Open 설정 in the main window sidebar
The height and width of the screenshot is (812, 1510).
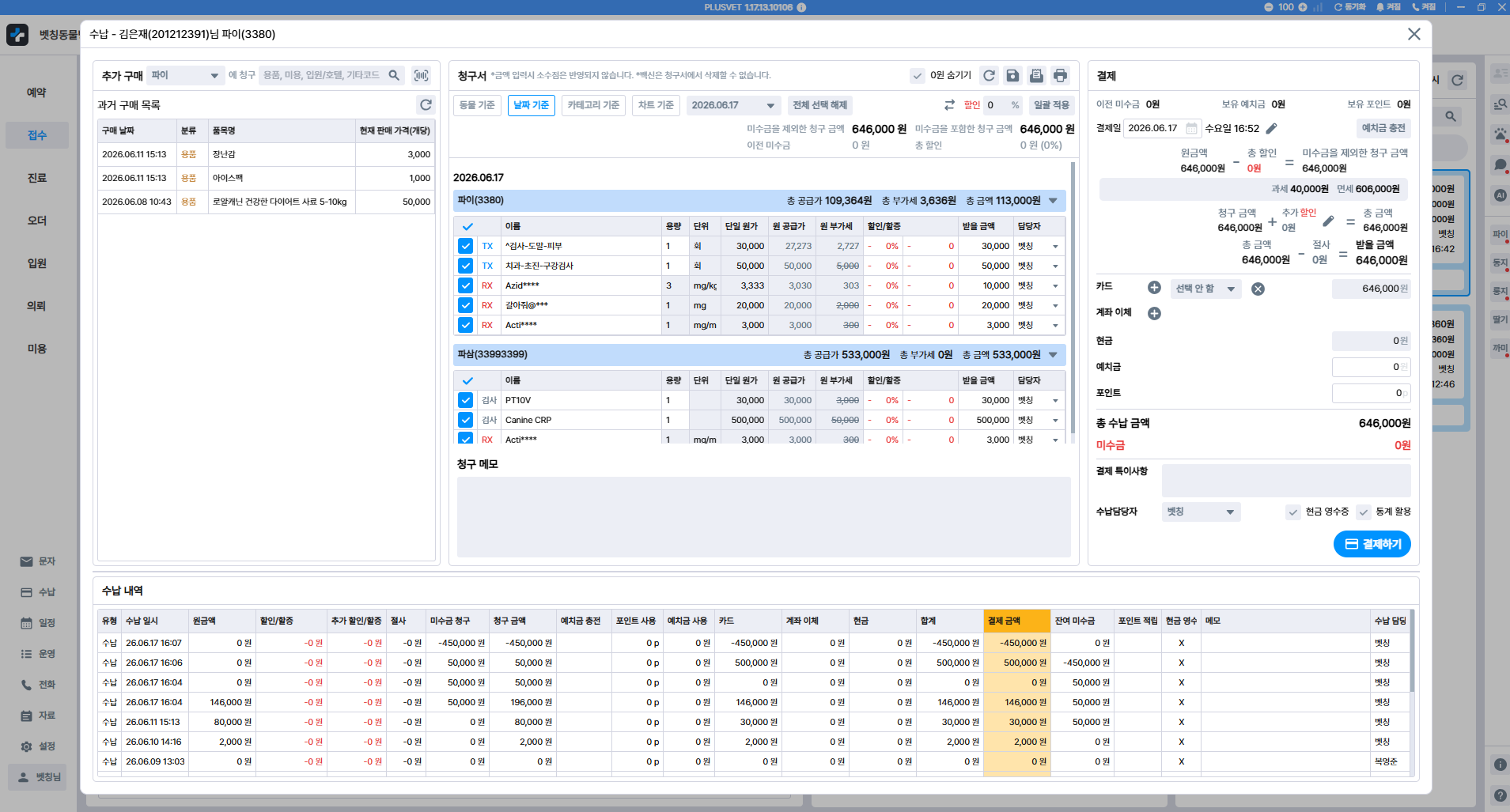coord(38,746)
